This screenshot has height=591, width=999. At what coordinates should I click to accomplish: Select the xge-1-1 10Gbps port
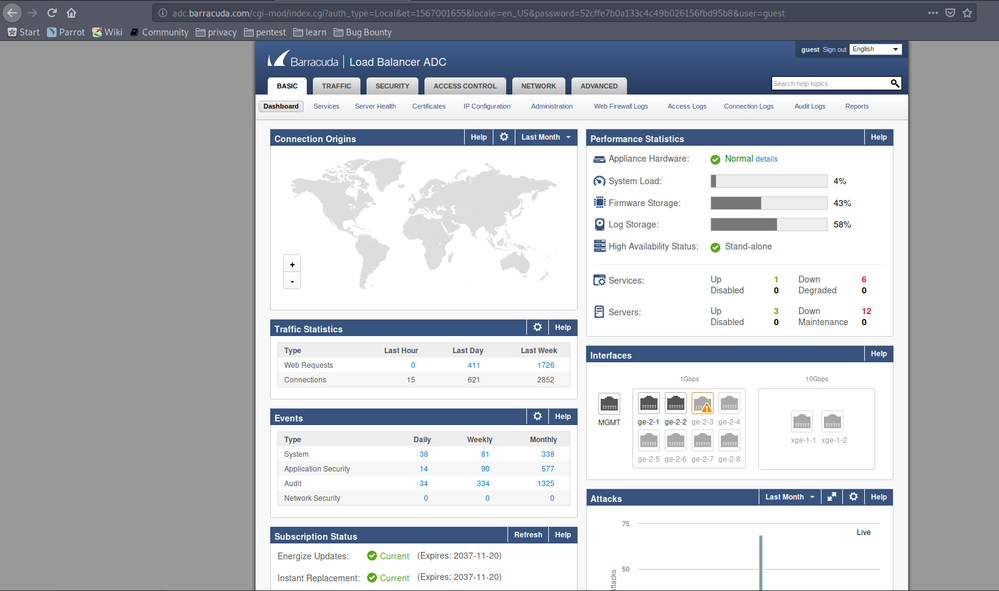[802, 422]
